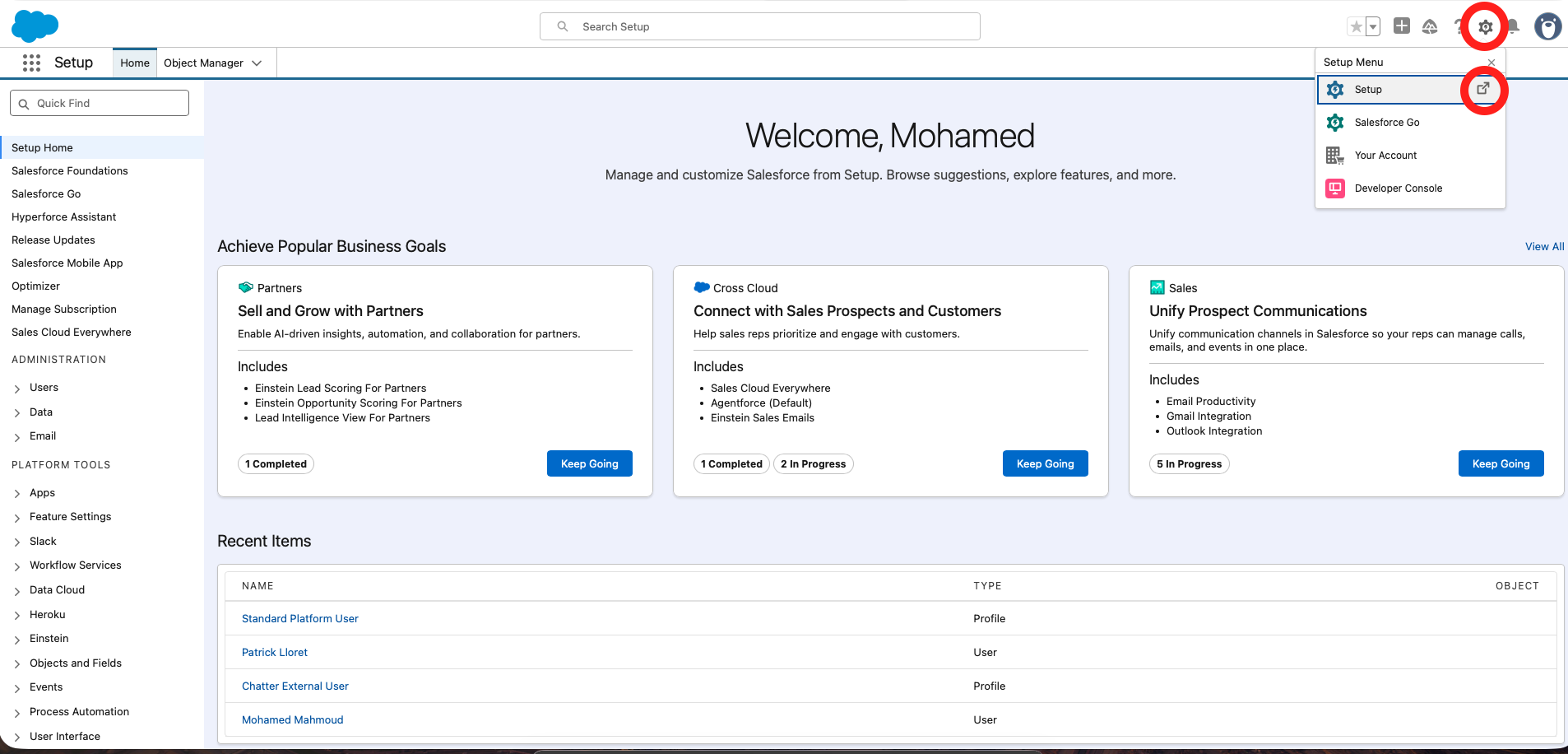This screenshot has height=754, width=1568.
Task: Open the Global Actions plus icon
Action: [x=1402, y=26]
